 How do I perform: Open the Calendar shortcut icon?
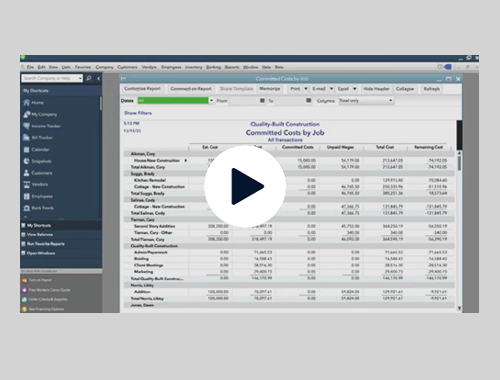pos(26,149)
